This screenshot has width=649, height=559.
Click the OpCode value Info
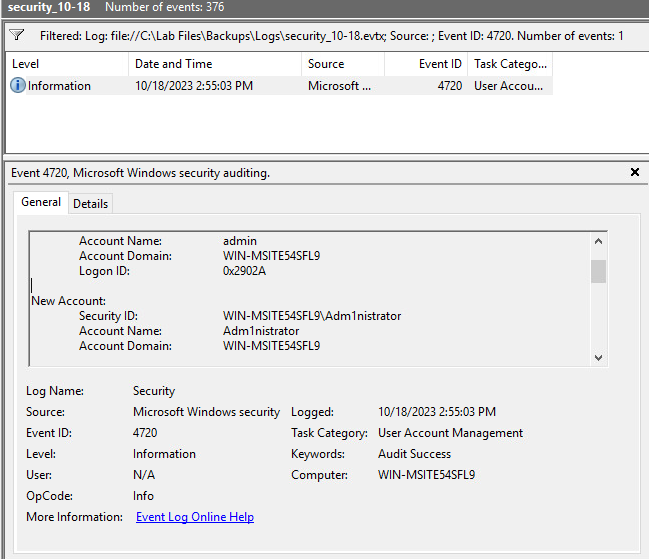[x=143, y=496]
